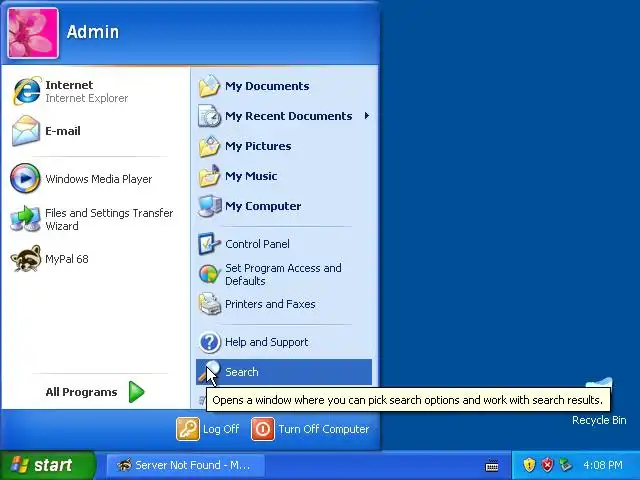Open Help and Support question icon
The image size is (640, 480).
pos(209,342)
